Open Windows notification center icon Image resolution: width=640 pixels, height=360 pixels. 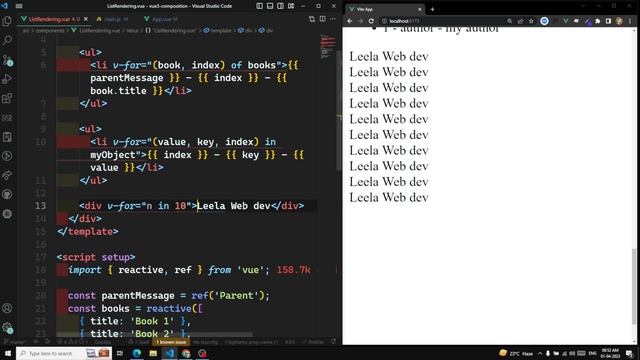coord(630,353)
